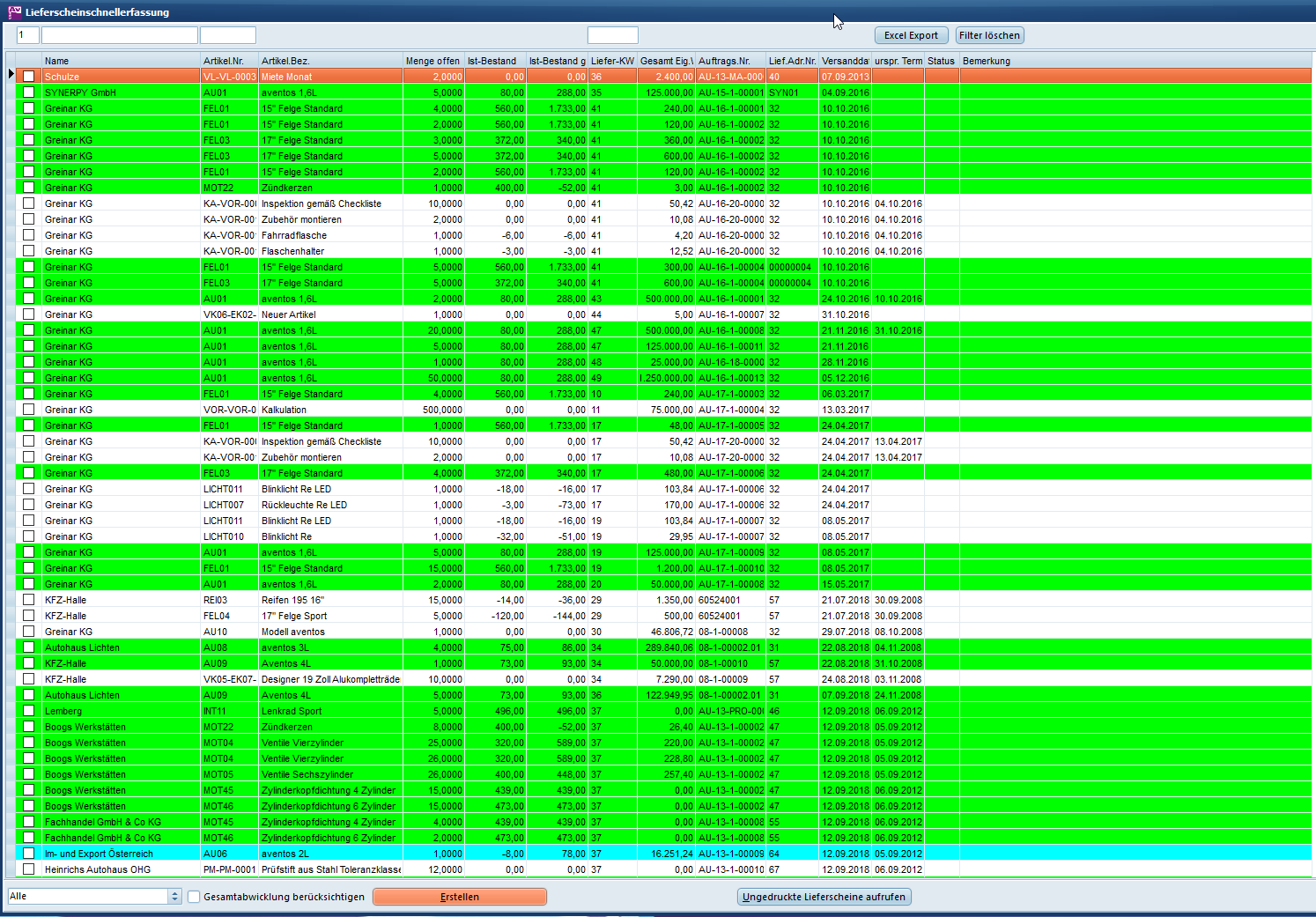
Task: Click the Liefer-KW filter input box
Action: tap(612, 35)
